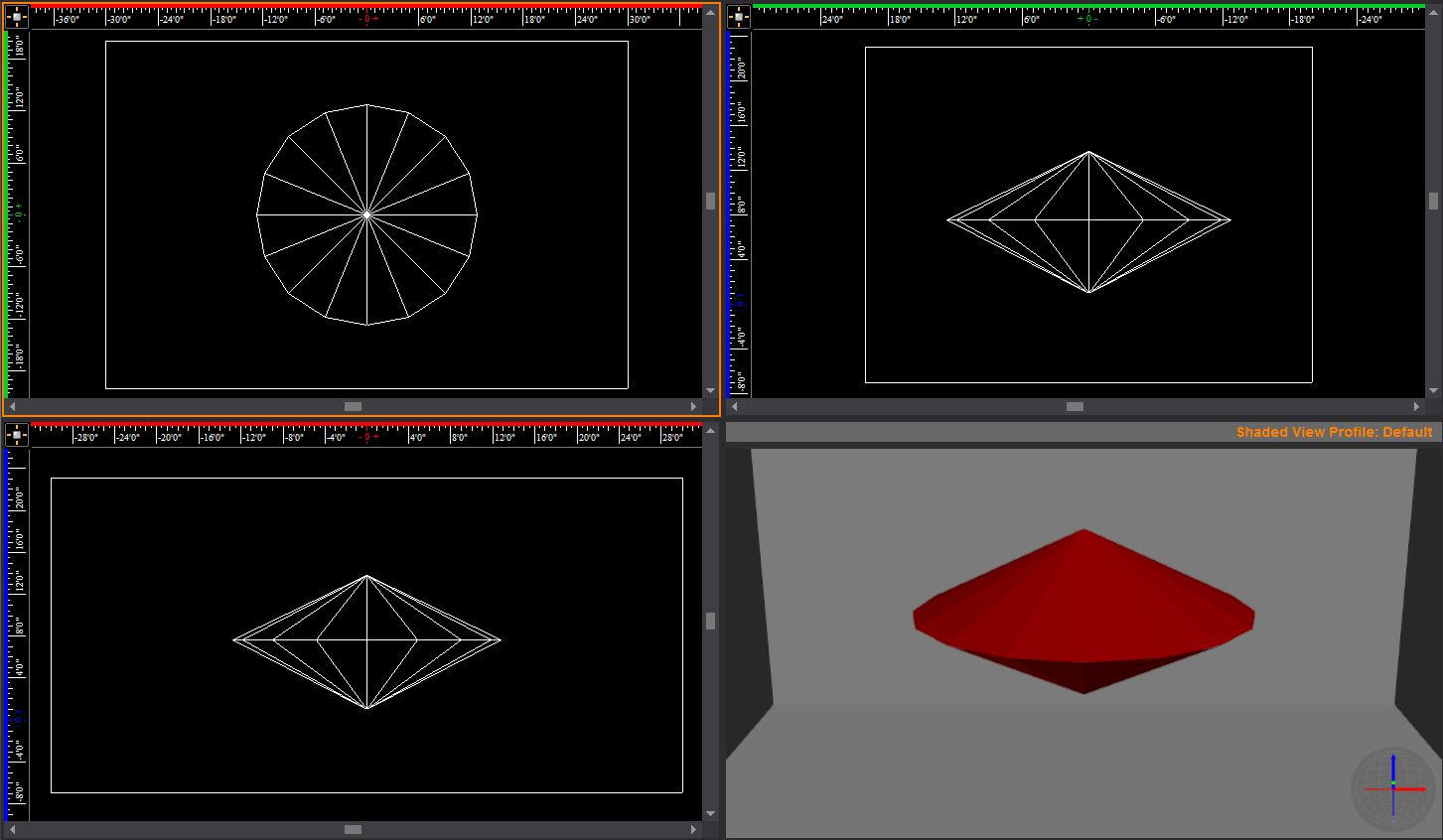The height and width of the screenshot is (840, 1443).
Task: Click the side view's horizontal scrollbar thumb
Action: coord(1075,406)
